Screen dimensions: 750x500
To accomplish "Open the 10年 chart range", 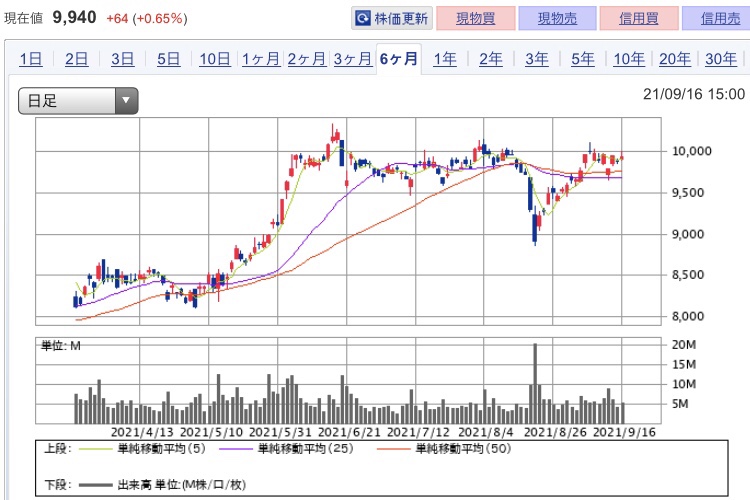I will [x=629, y=59].
